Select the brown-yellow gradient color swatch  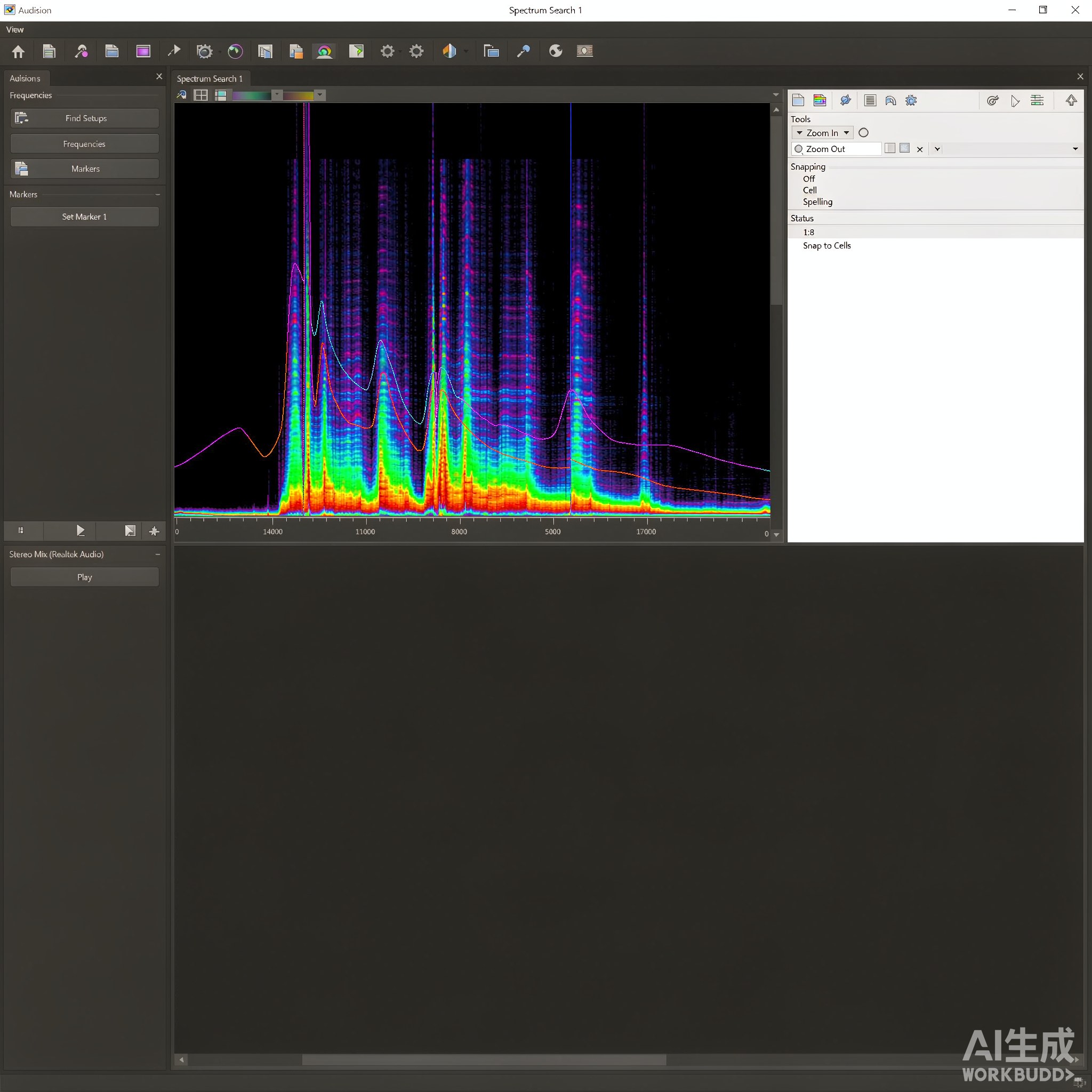(299, 95)
